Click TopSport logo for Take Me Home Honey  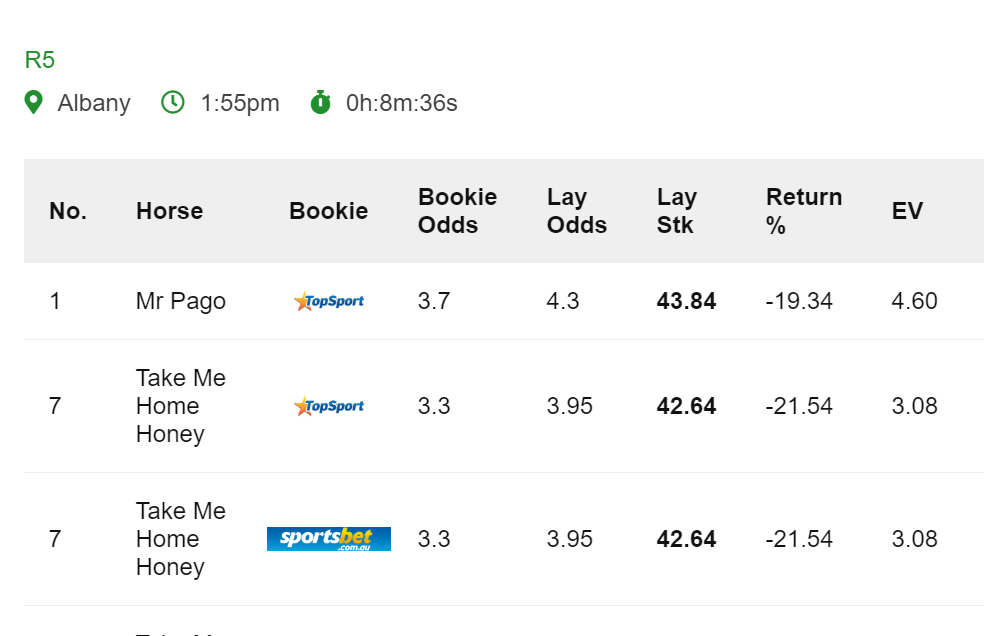329,406
